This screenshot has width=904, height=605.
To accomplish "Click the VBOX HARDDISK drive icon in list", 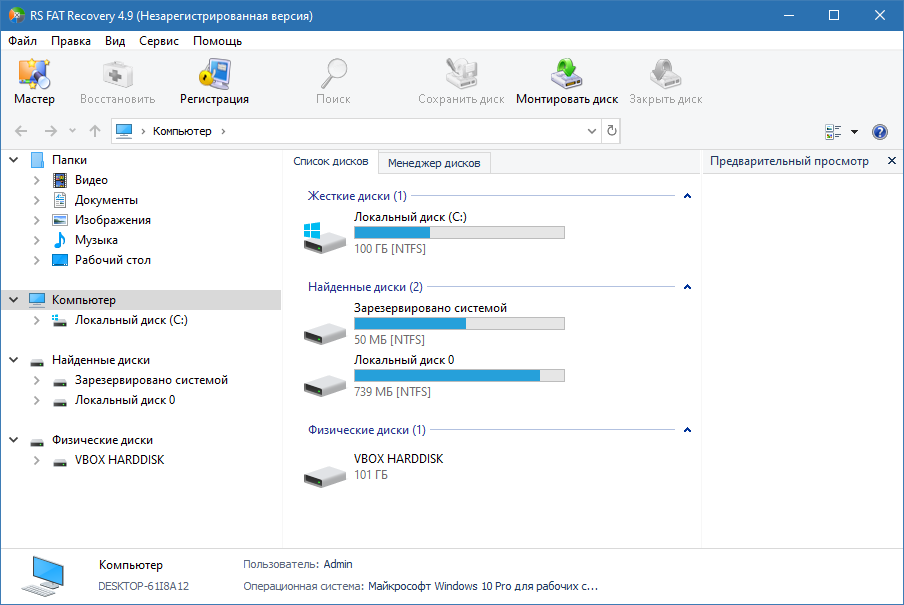I will (325, 476).
